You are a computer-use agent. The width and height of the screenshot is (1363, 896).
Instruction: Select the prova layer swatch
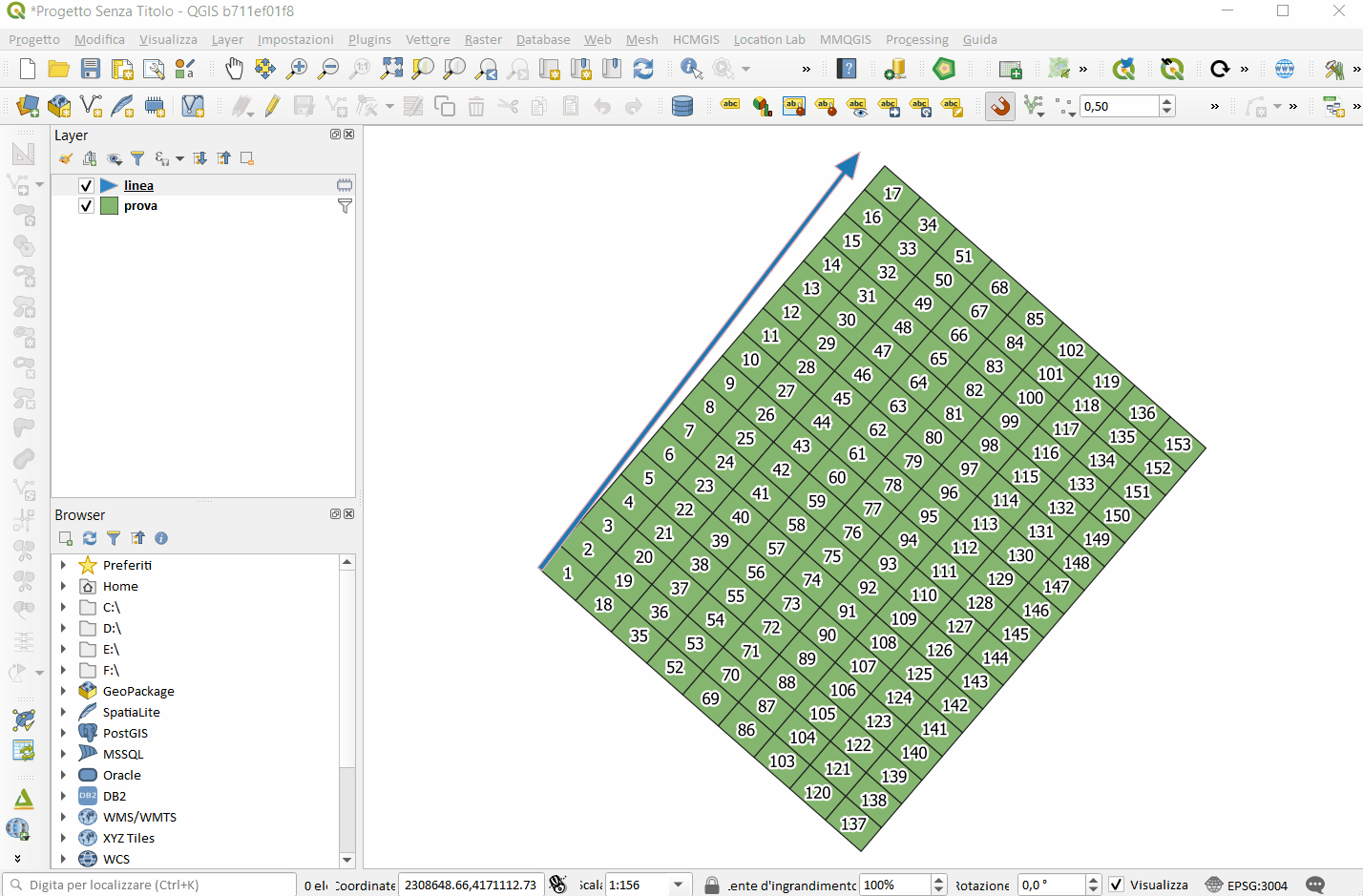[110, 206]
